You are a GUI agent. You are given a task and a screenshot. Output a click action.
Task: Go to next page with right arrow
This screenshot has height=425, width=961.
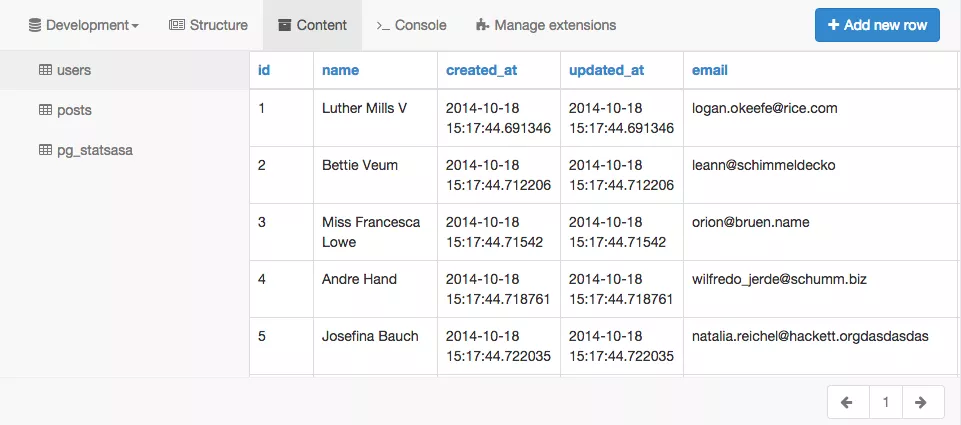pos(922,403)
